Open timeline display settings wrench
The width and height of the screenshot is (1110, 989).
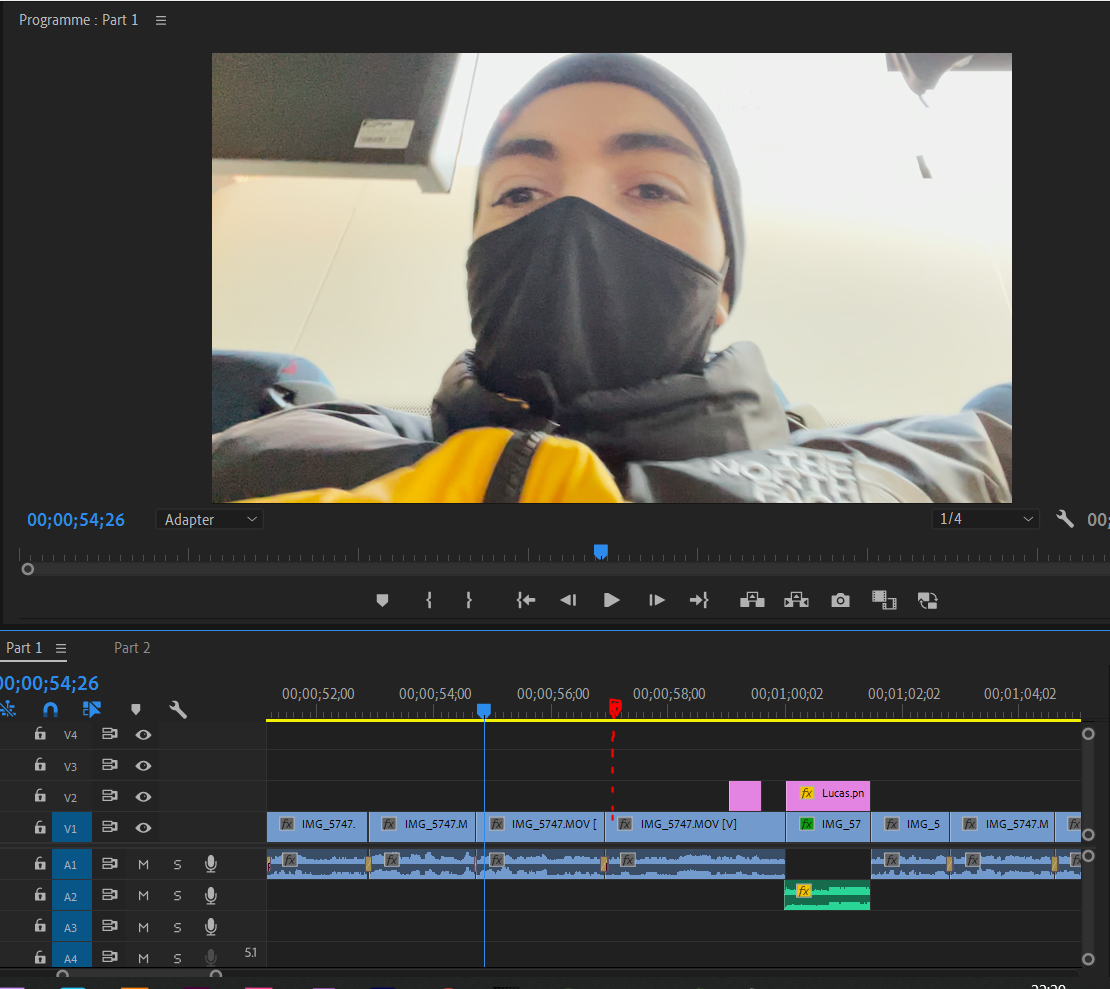pyautogui.click(x=178, y=709)
